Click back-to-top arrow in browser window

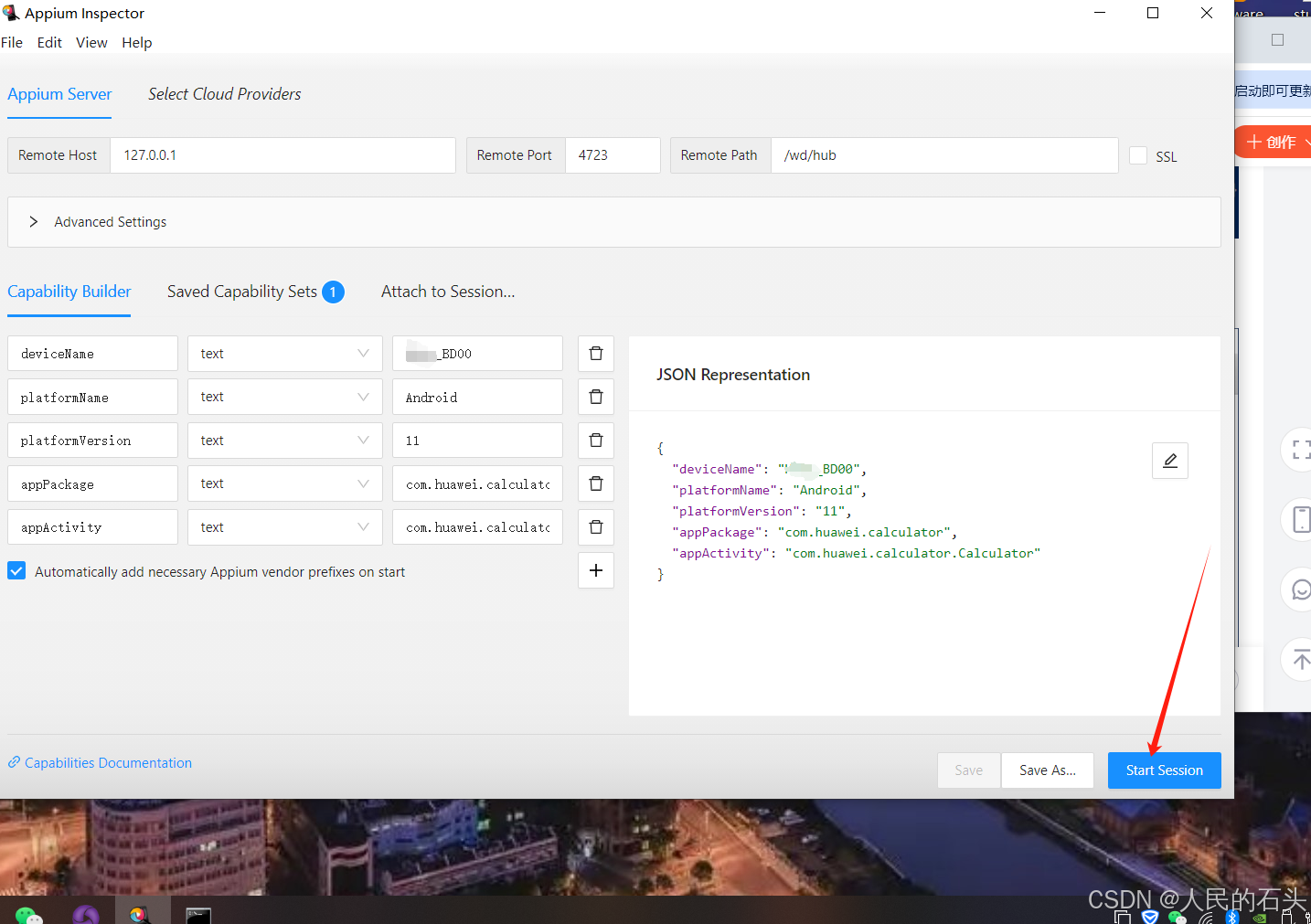pyautogui.click(x=1300, y=659)
